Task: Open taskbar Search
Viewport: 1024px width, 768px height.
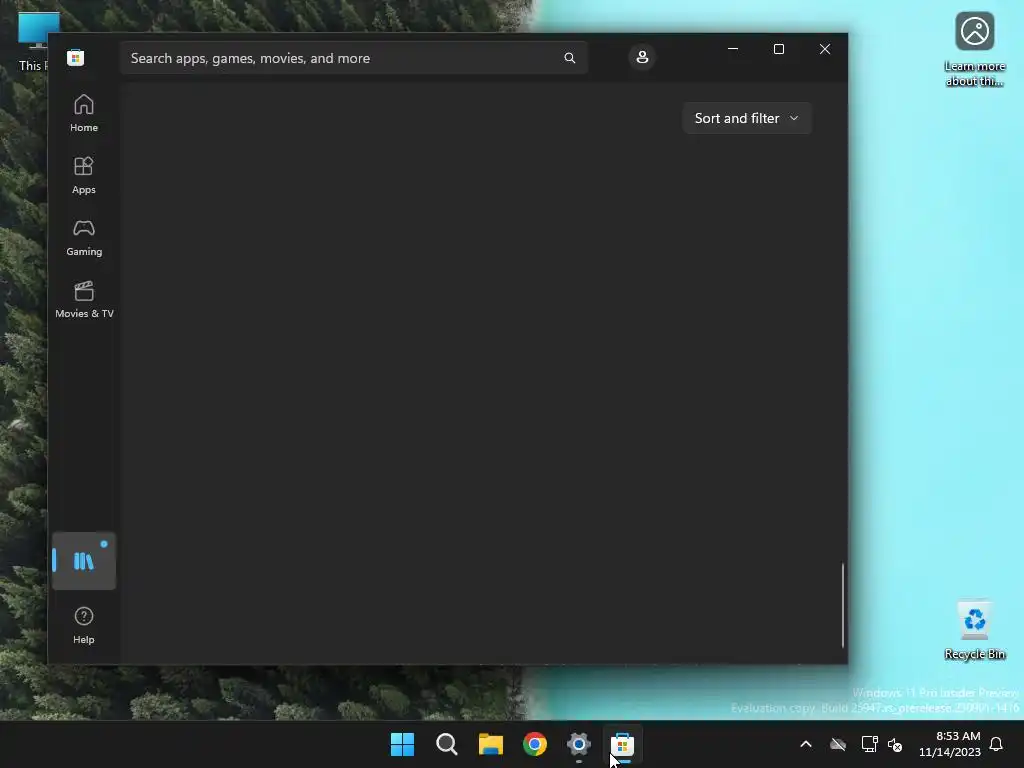Action: pyautogui.click(x=447, y=744)
